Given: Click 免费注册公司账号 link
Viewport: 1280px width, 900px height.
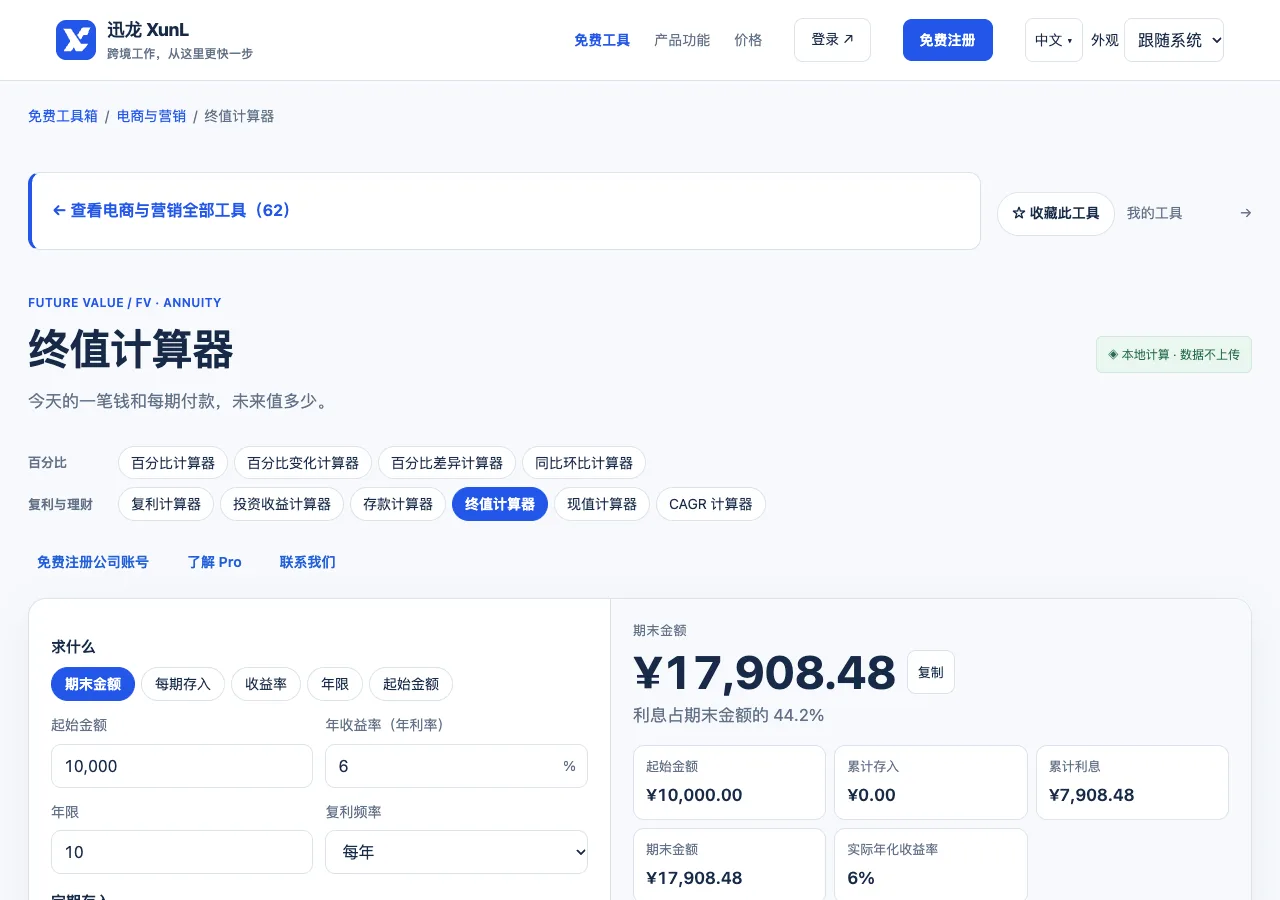Looking at the screenshot, I should (93, 562).
